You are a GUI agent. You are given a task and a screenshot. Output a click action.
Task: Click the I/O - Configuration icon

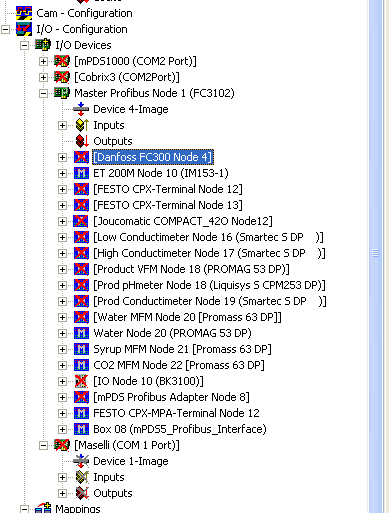[24, 29]
